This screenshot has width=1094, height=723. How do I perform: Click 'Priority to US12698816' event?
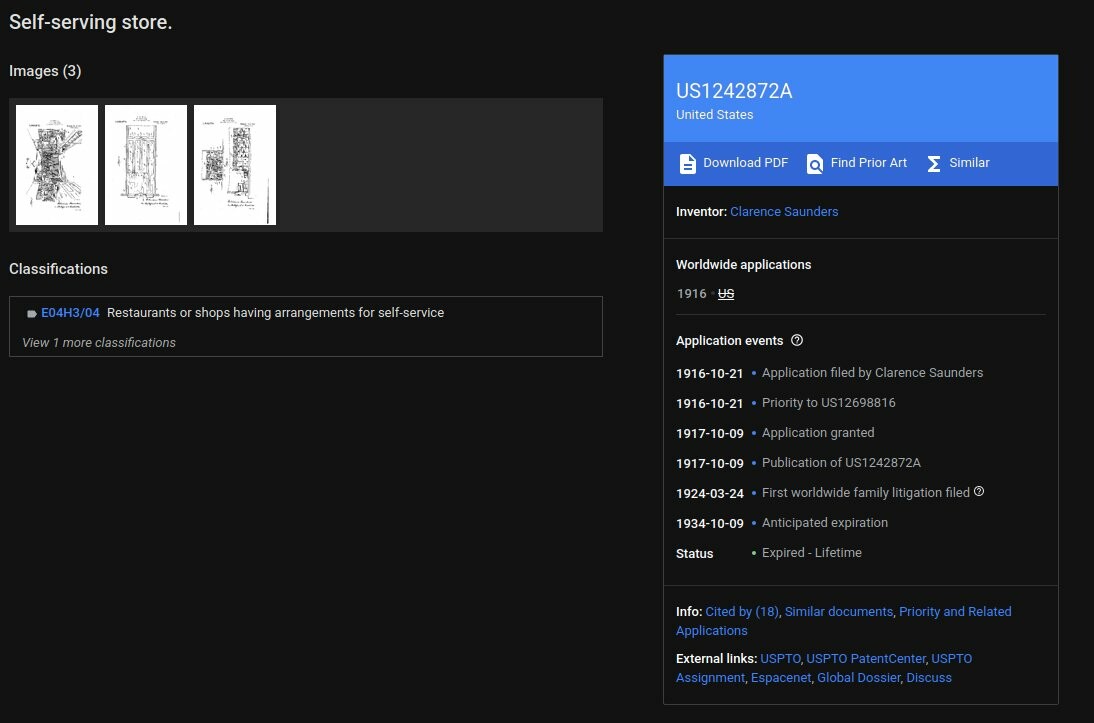(x=828, y=403)
